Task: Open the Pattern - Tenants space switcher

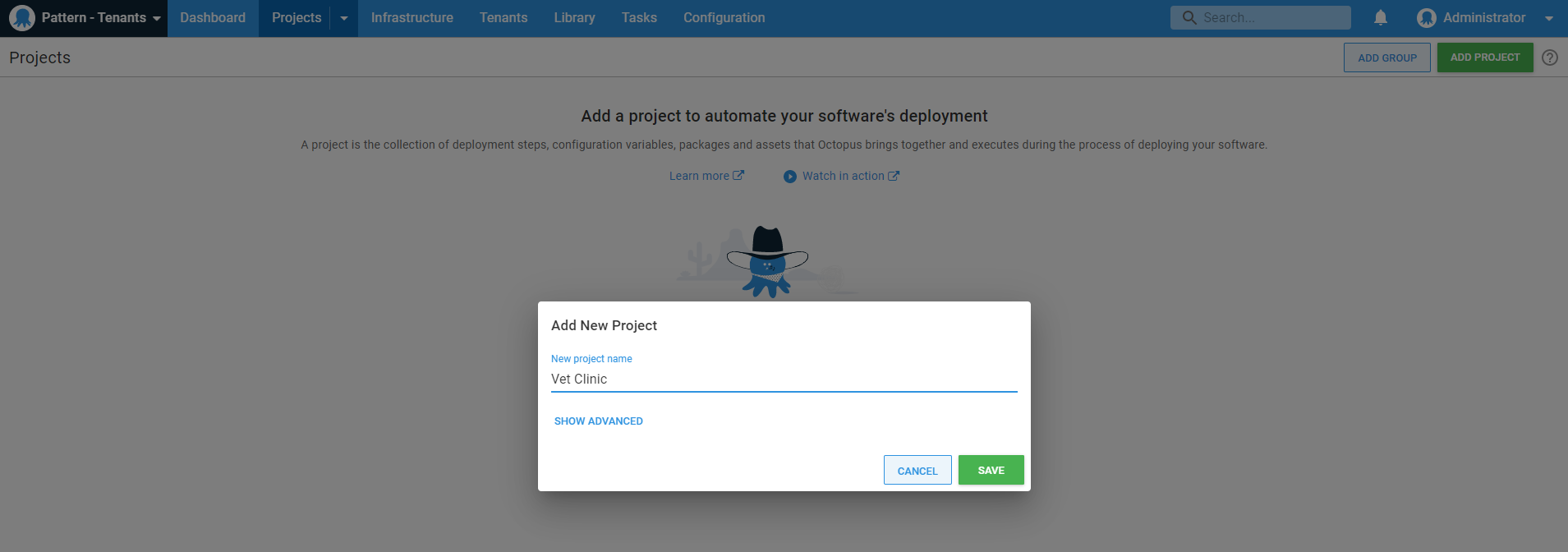Action: [x=93, y=18]
